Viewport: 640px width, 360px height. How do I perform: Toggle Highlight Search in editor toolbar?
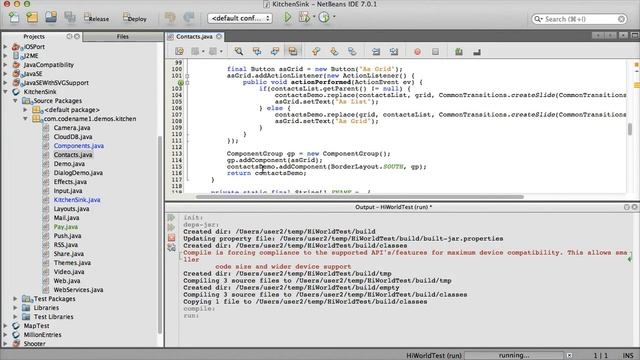(x=293, y=51)
